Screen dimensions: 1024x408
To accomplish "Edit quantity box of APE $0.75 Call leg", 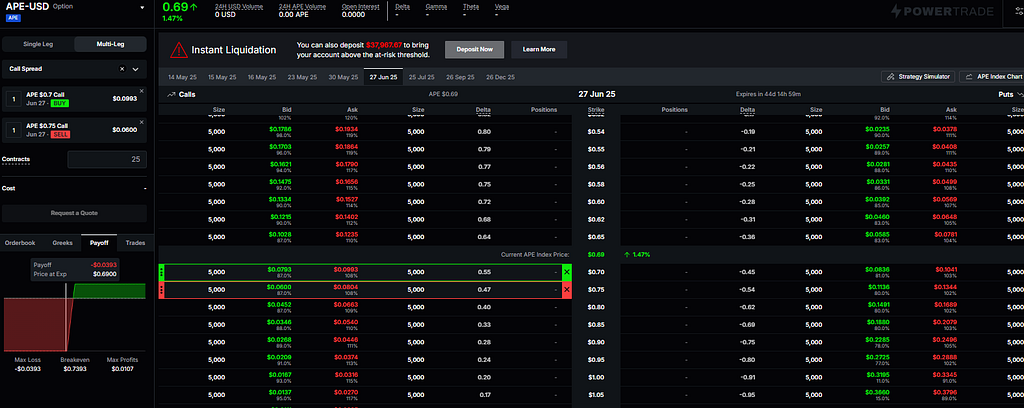I will point(12,130).
